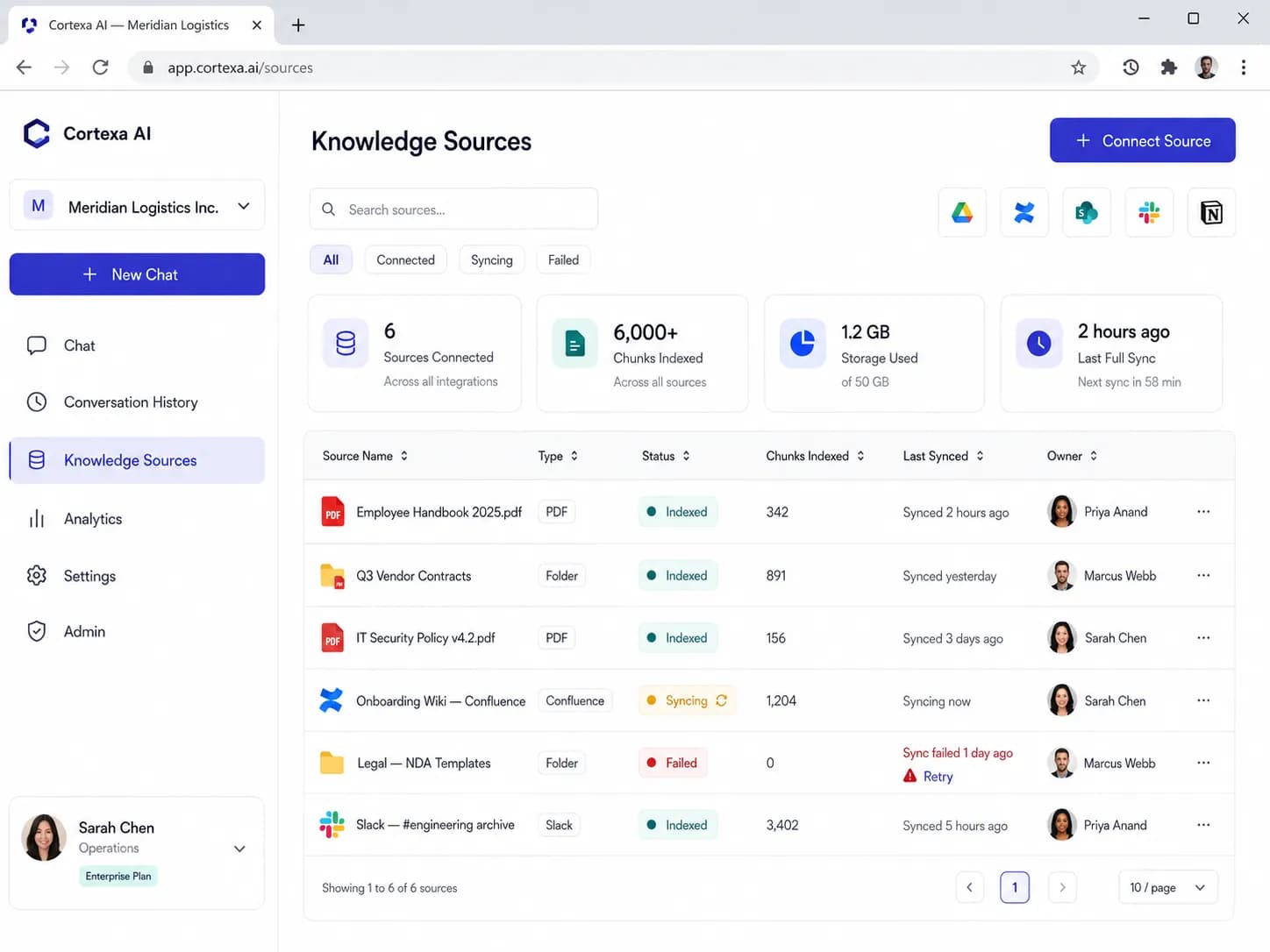Click the Cortexa AI logo
Image resolution: width=1270 pixels, height=952 pixels.
pos(37,133)
